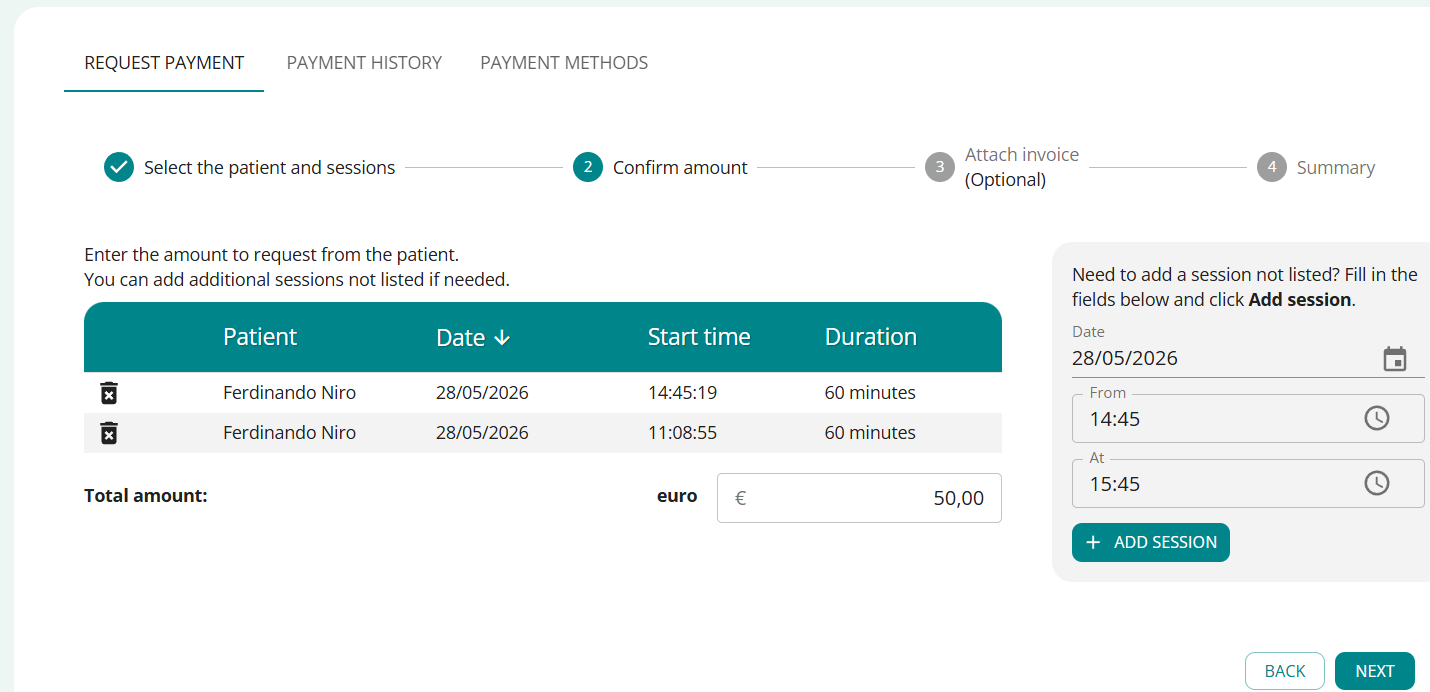Click the step 3 Attach invoice circle
Viewport: 1430px width, 692px height.
pyautogui.click(x=940, y=167)
